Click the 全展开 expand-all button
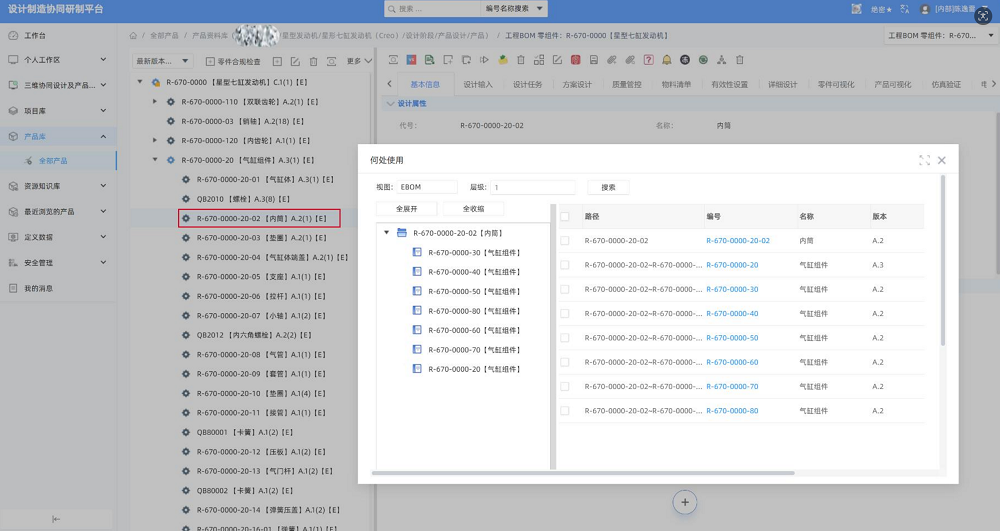The image size is (1000, 531). [x=406, y=209]
